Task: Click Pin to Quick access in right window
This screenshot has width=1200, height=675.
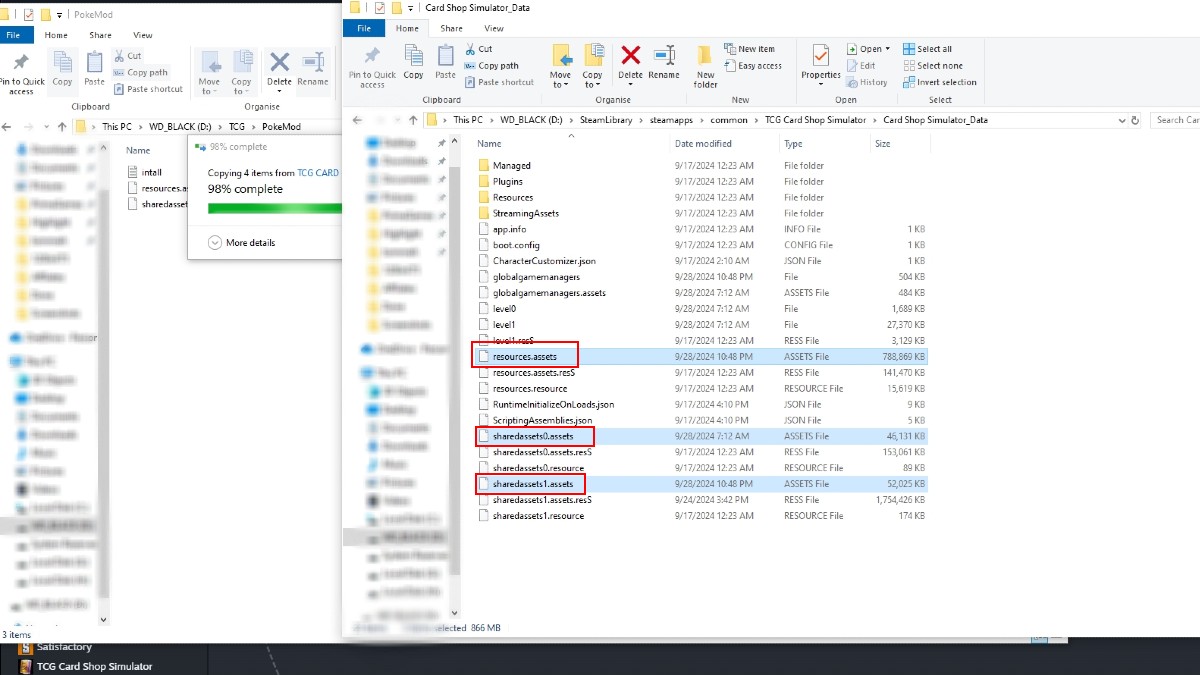Action: point(372,66)
